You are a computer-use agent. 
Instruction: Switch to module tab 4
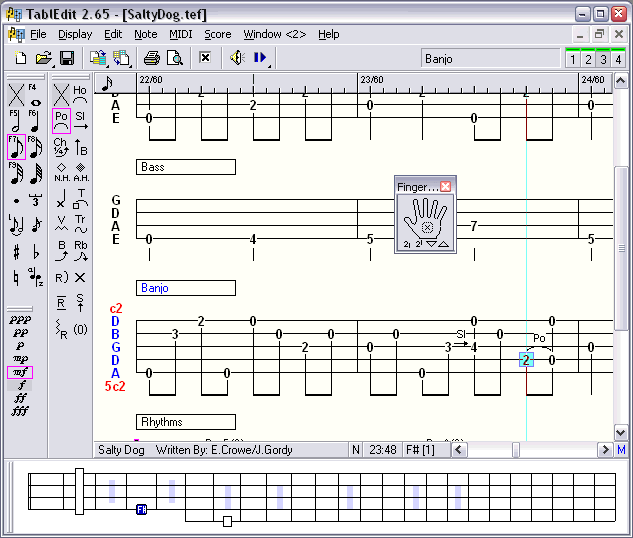coord(618,59)
